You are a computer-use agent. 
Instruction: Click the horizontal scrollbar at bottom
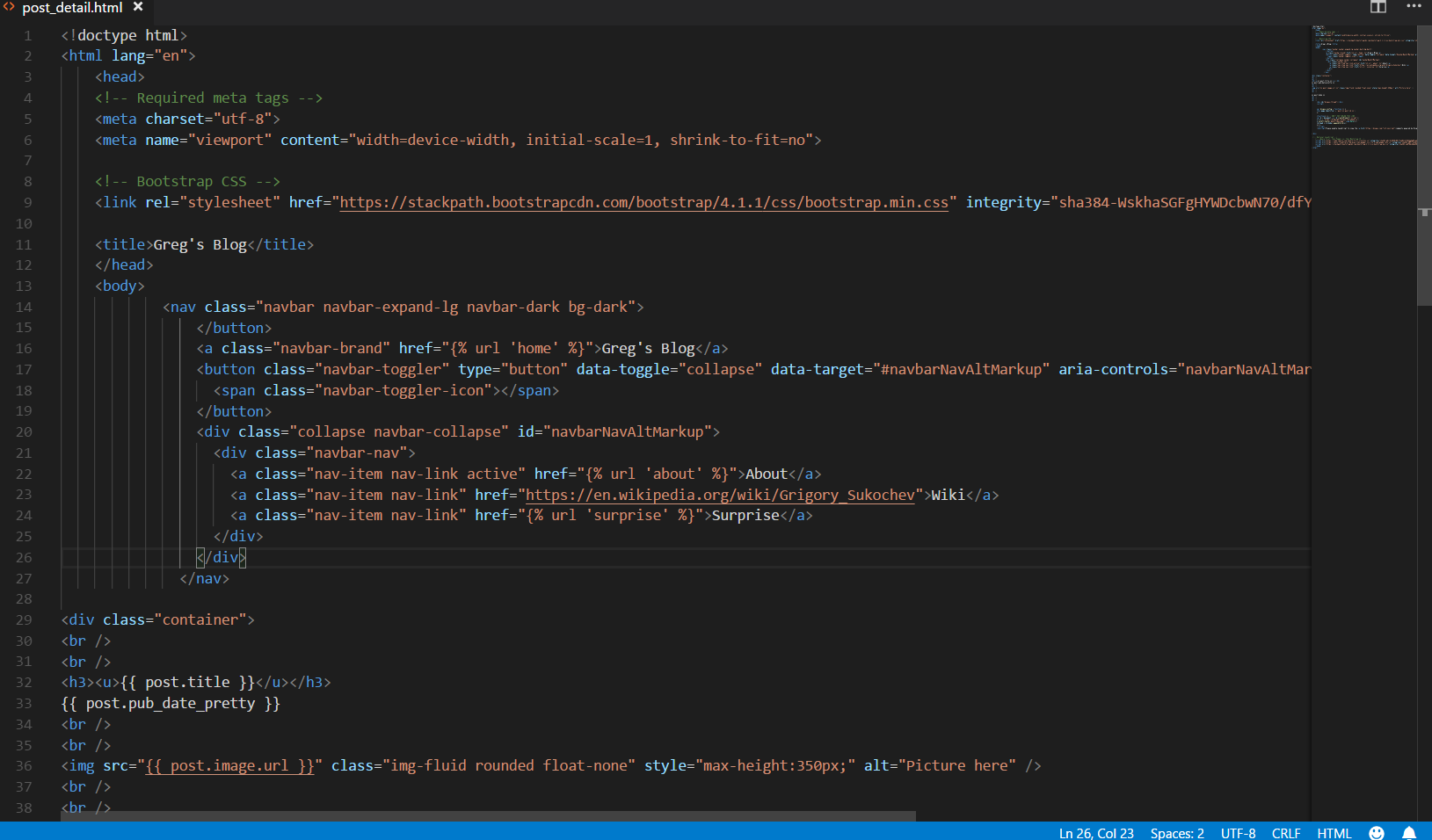(488, 816)
